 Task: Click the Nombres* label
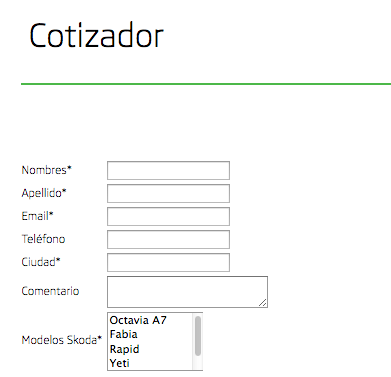point(47,170)
